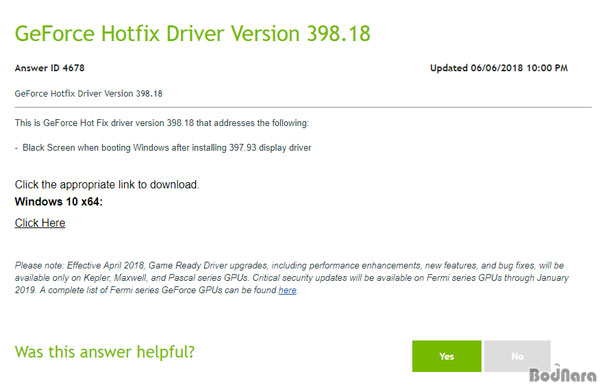Answer Yes to 'Was this answer helpful?'

447,356
